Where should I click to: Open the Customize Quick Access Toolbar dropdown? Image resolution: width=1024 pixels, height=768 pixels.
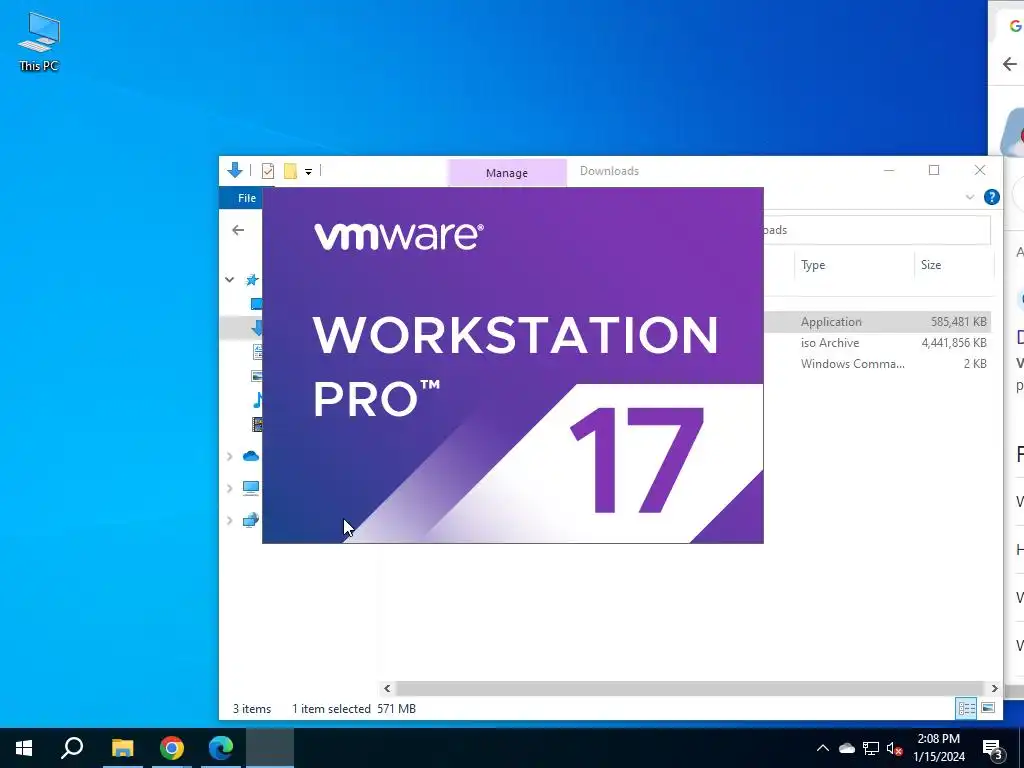point(308,172)
